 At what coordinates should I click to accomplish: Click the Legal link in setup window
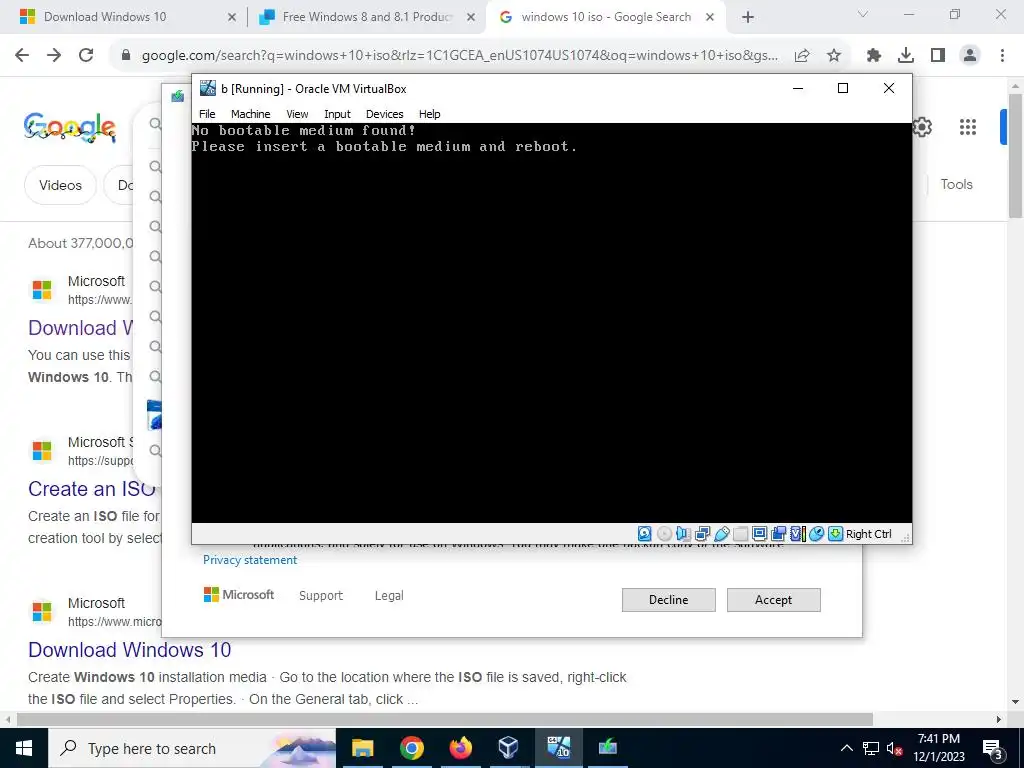(x=389, y=596)
